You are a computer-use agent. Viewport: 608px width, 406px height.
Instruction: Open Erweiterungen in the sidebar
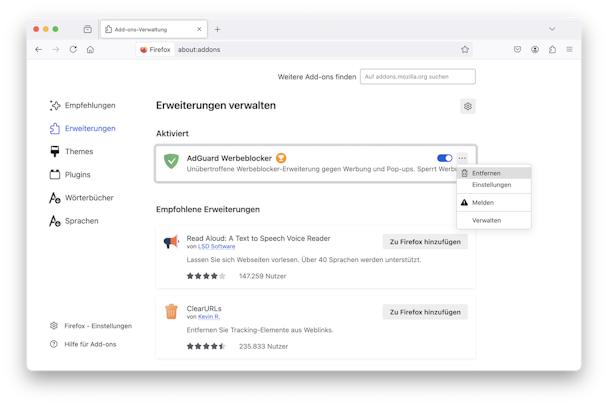[83, 128]
